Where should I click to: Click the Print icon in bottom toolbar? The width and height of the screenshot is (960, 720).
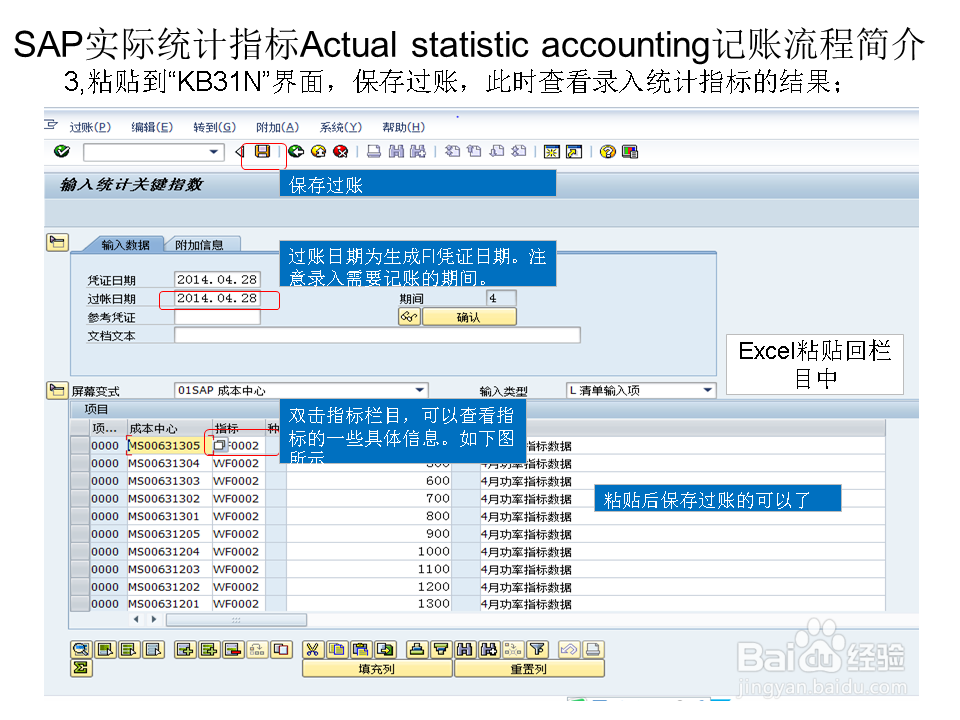593,650
